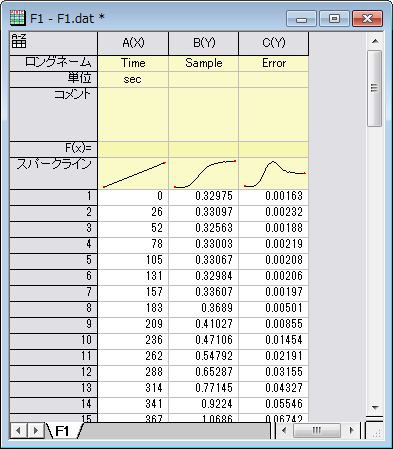393x449 pixels.
Task: Click the Error long name cell
Action: point(274,63)
